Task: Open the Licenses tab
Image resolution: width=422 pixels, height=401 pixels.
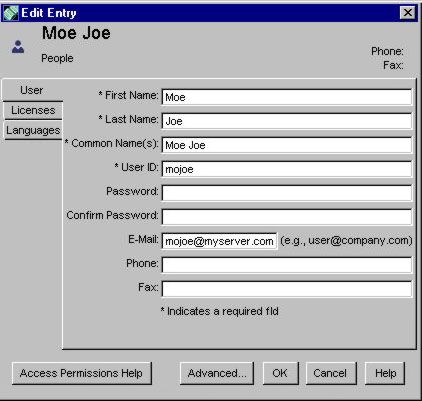Action: (33, 110)
